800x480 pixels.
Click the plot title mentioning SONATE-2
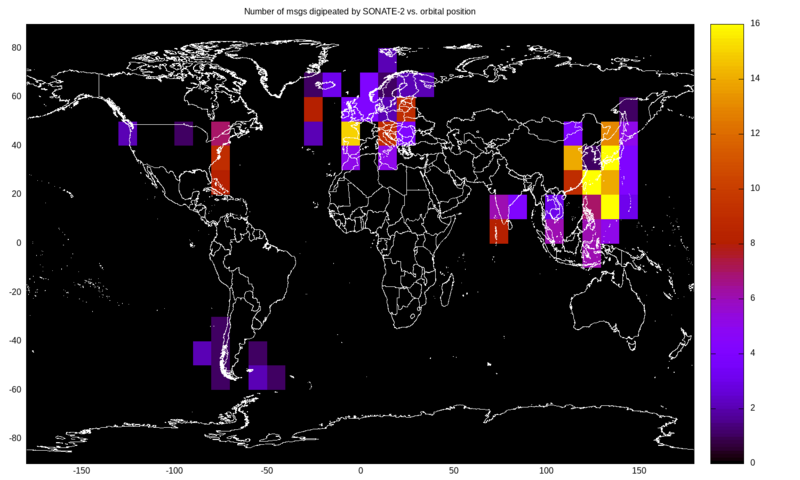click(x=360, y=11)
